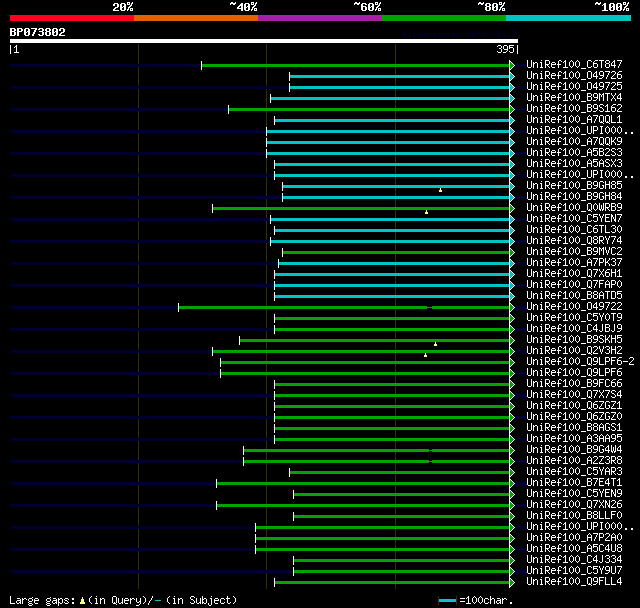Select the UniRef100_A3AA95 hit label
The image size is (640, 608).
click(x=574, y=439)
